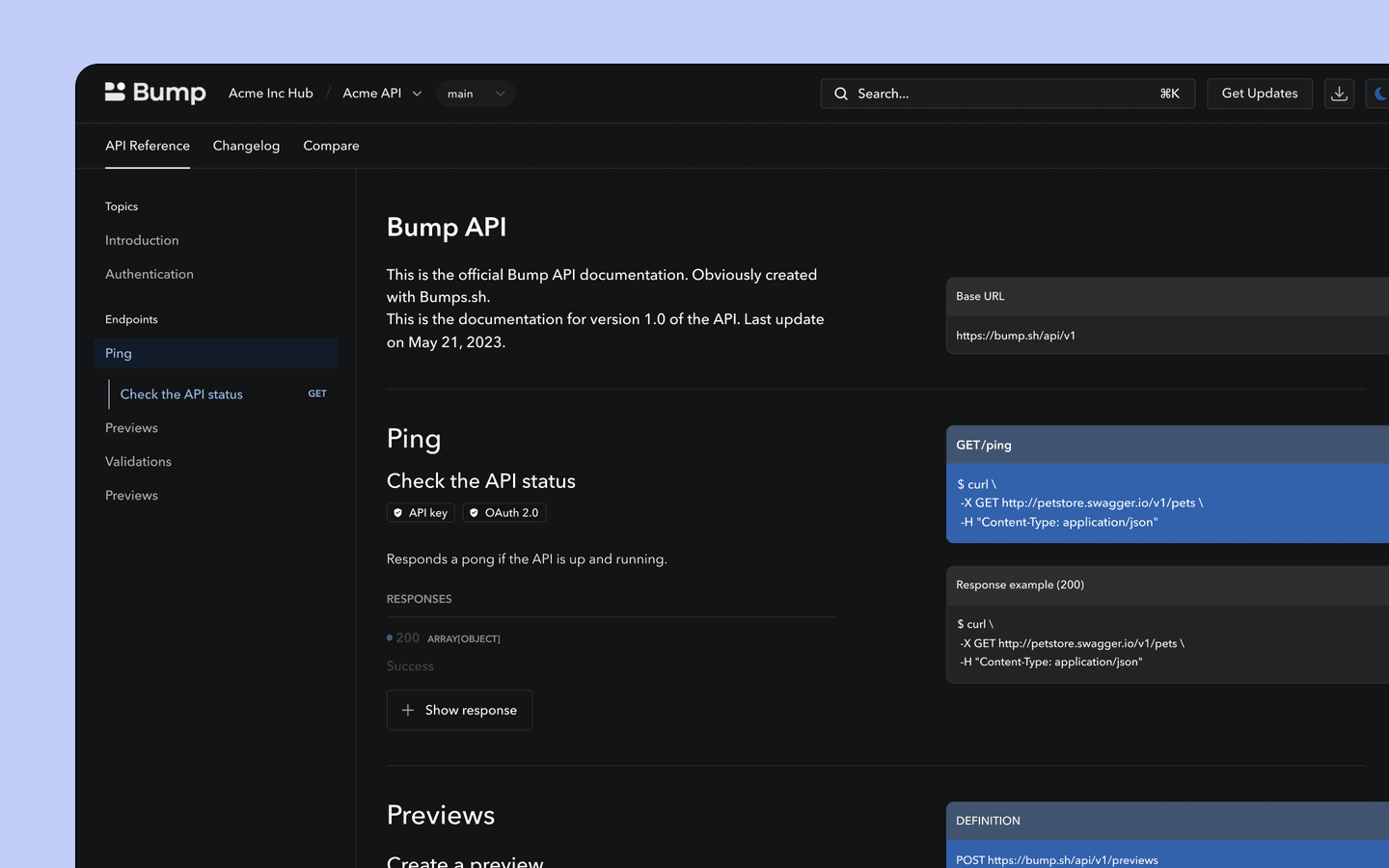This screenshot has height=868, width=1389.
Task: Click the Bump API heading
Action: coord(447,228)
